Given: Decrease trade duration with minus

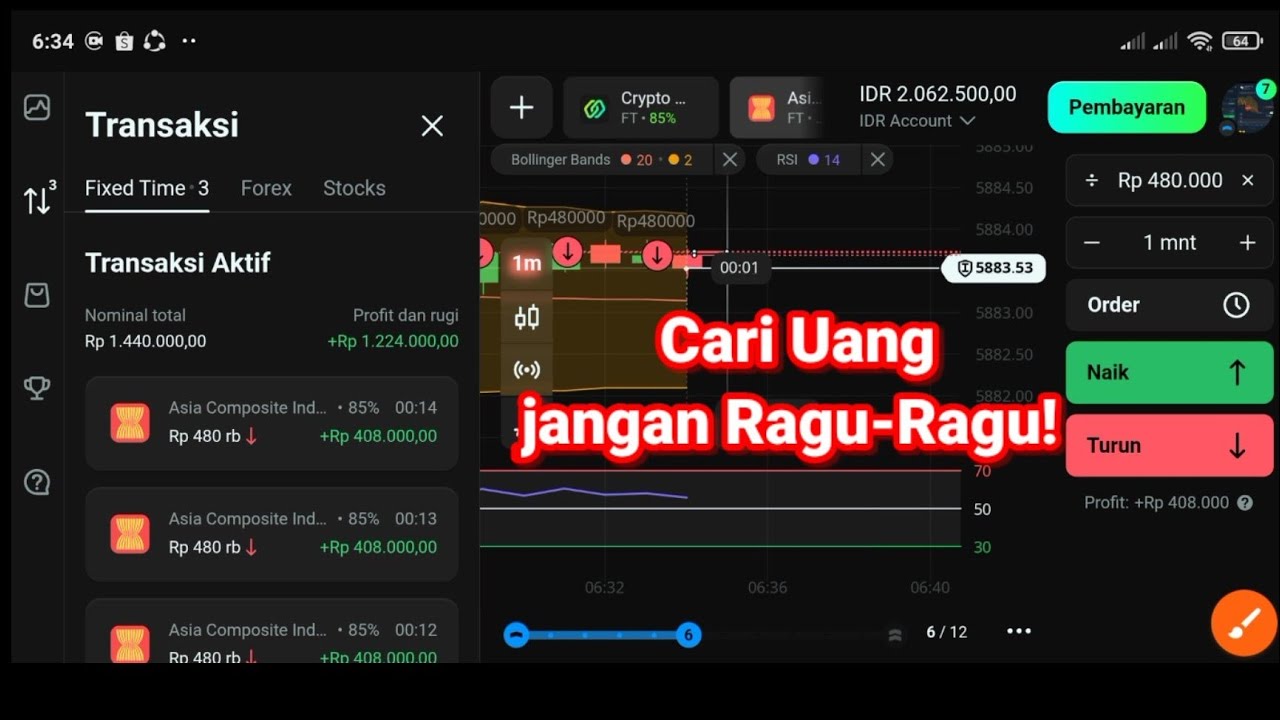Looking at the screenshot, I should [x=1092, y=243].
